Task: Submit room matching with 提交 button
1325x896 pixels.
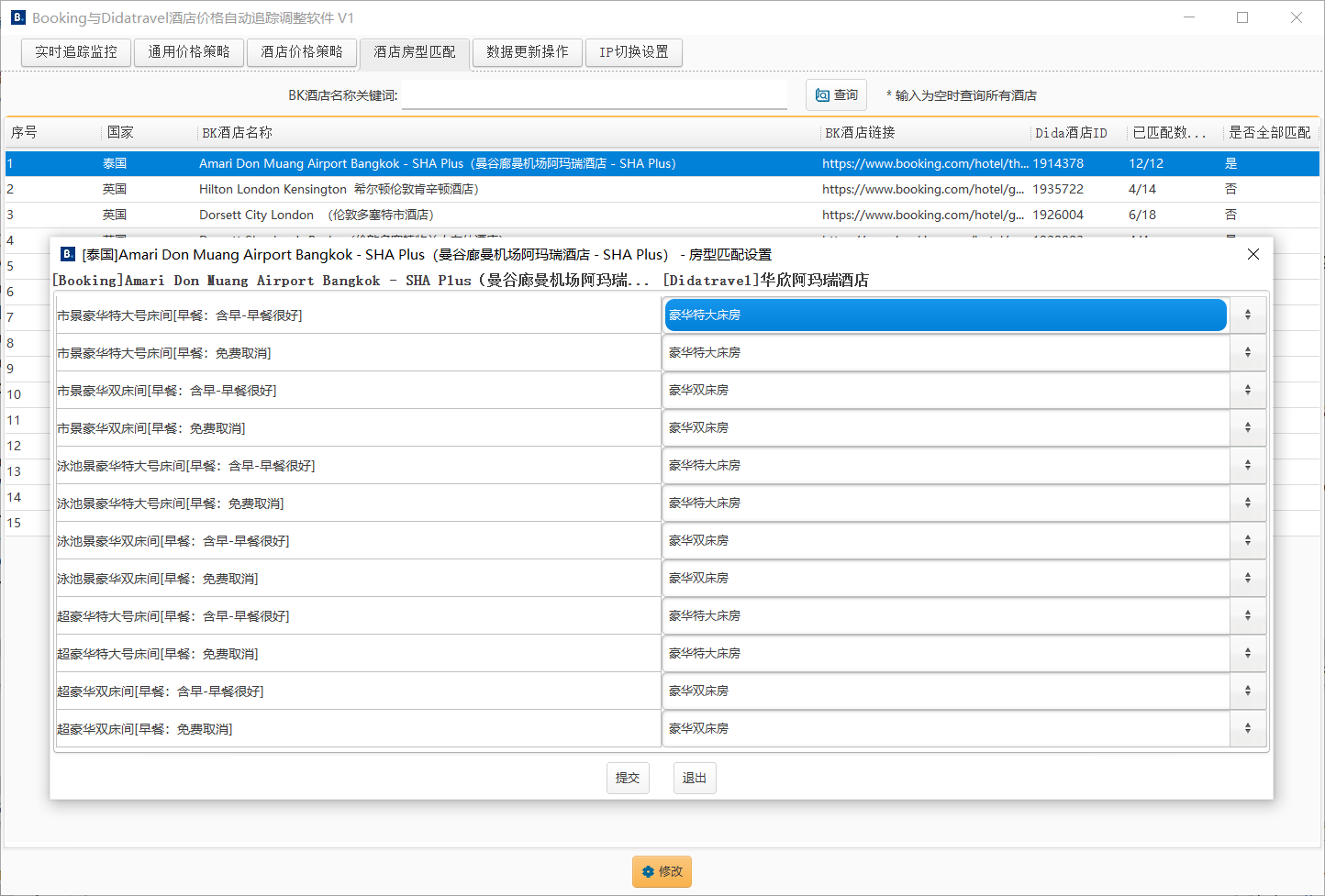Action: coord(628,778)
